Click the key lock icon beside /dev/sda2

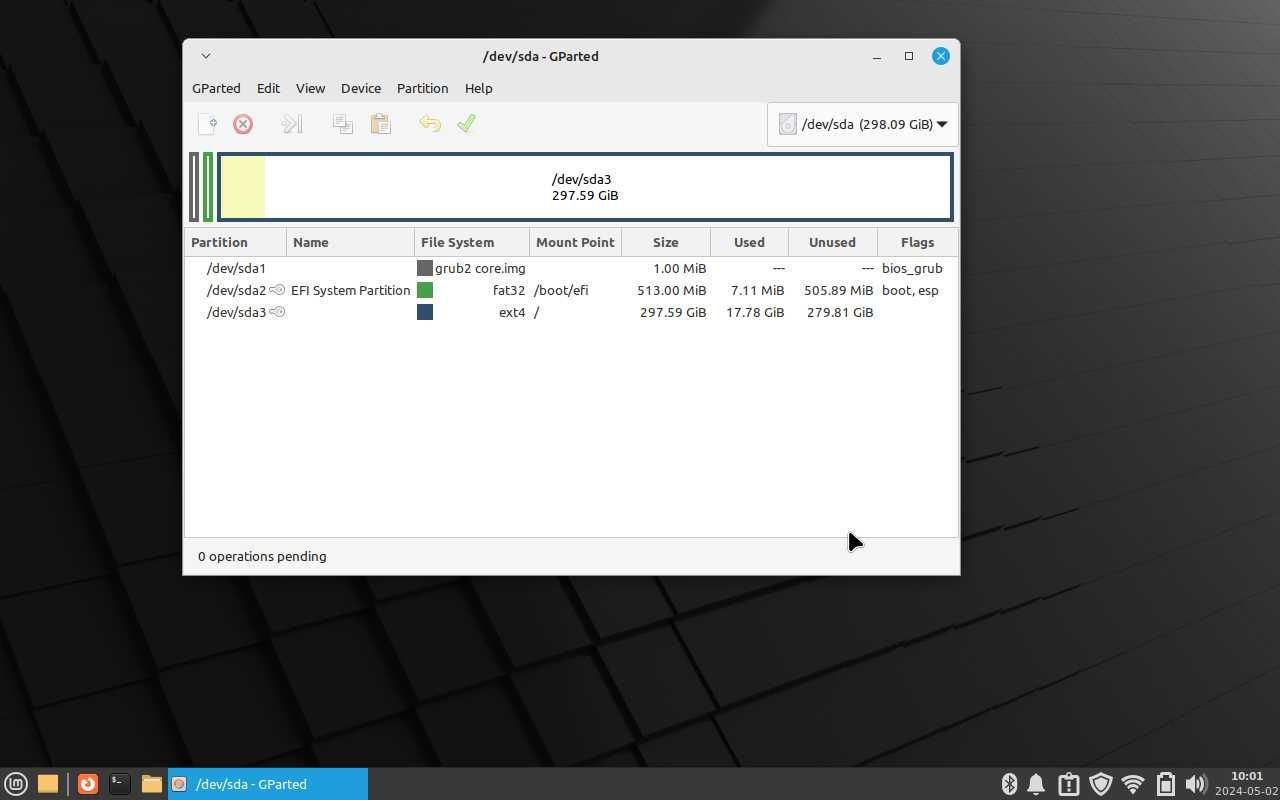[x=277, y=290]
